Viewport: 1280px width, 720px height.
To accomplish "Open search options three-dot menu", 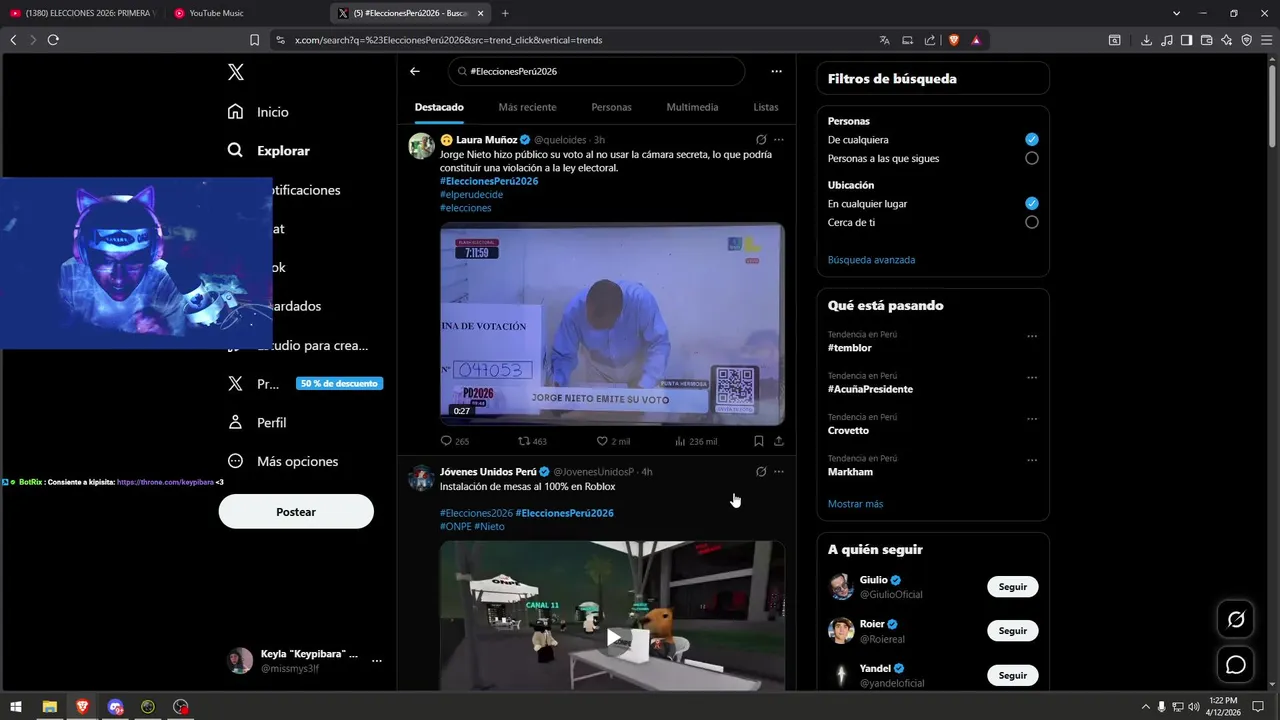I will 776,71.
